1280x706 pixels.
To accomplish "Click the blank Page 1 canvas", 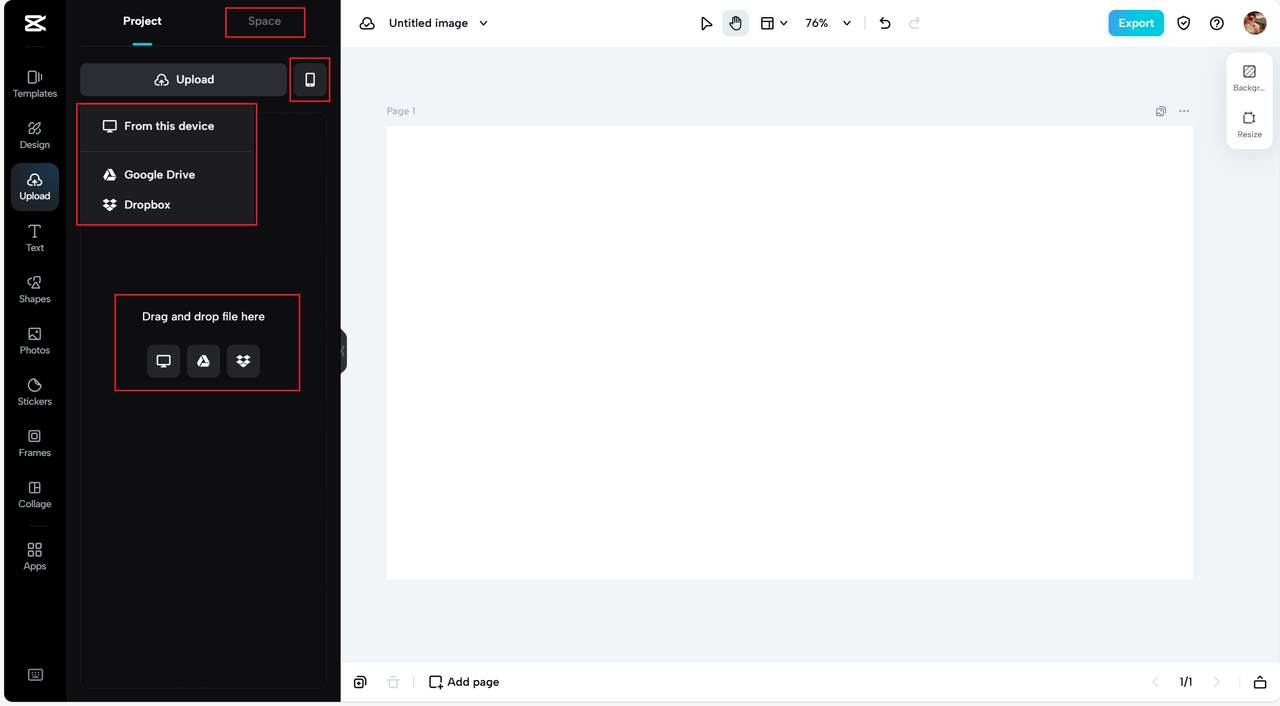I will [790, 353].
